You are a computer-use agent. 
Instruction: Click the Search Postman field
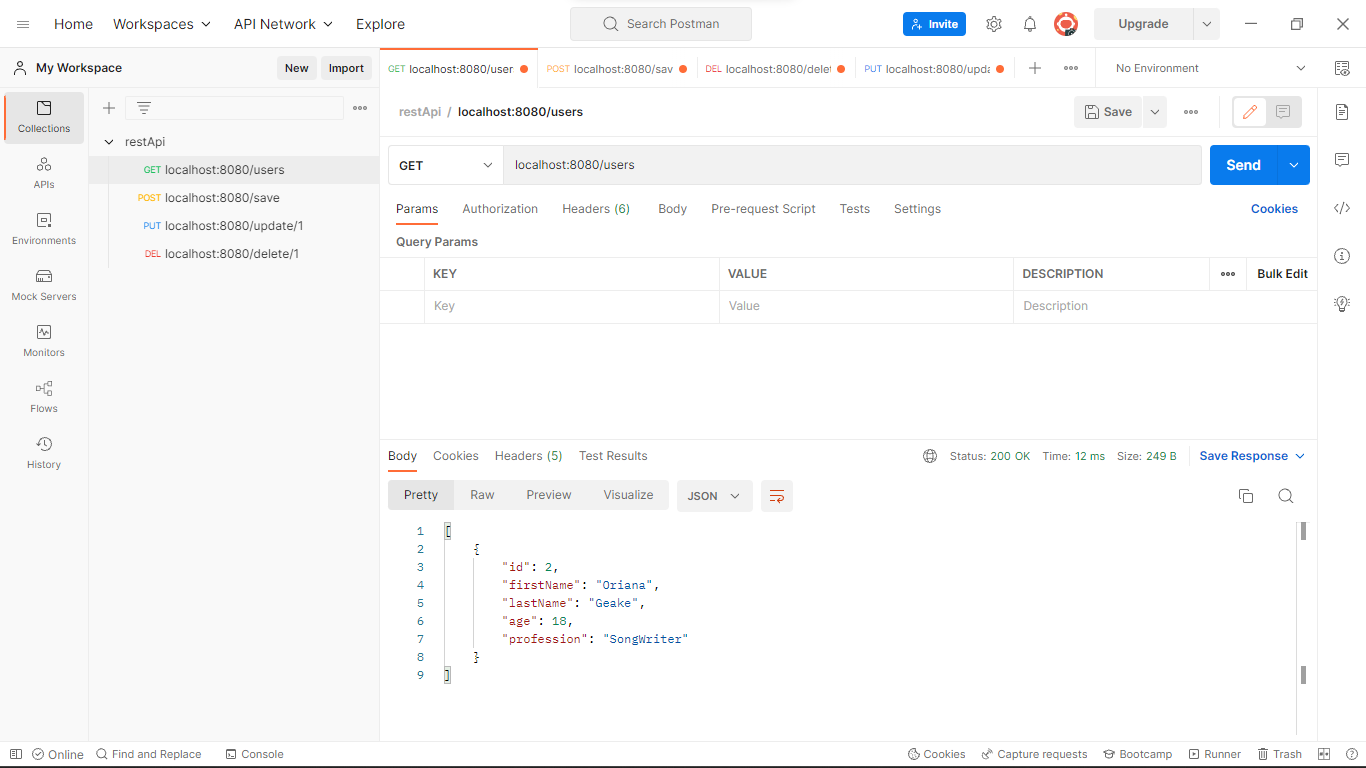point(661,24)
